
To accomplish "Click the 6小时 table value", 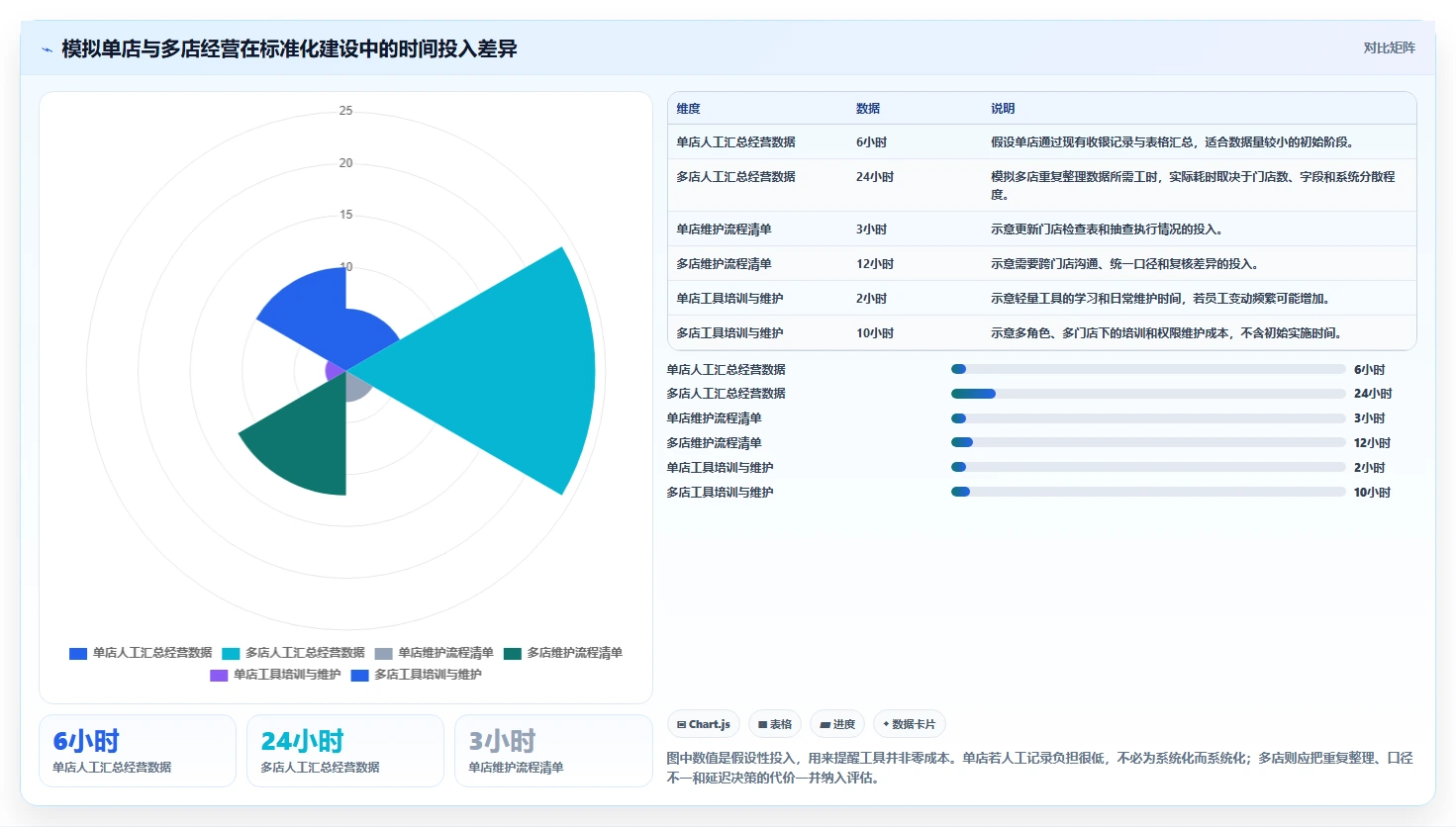I will coord(871,142).
